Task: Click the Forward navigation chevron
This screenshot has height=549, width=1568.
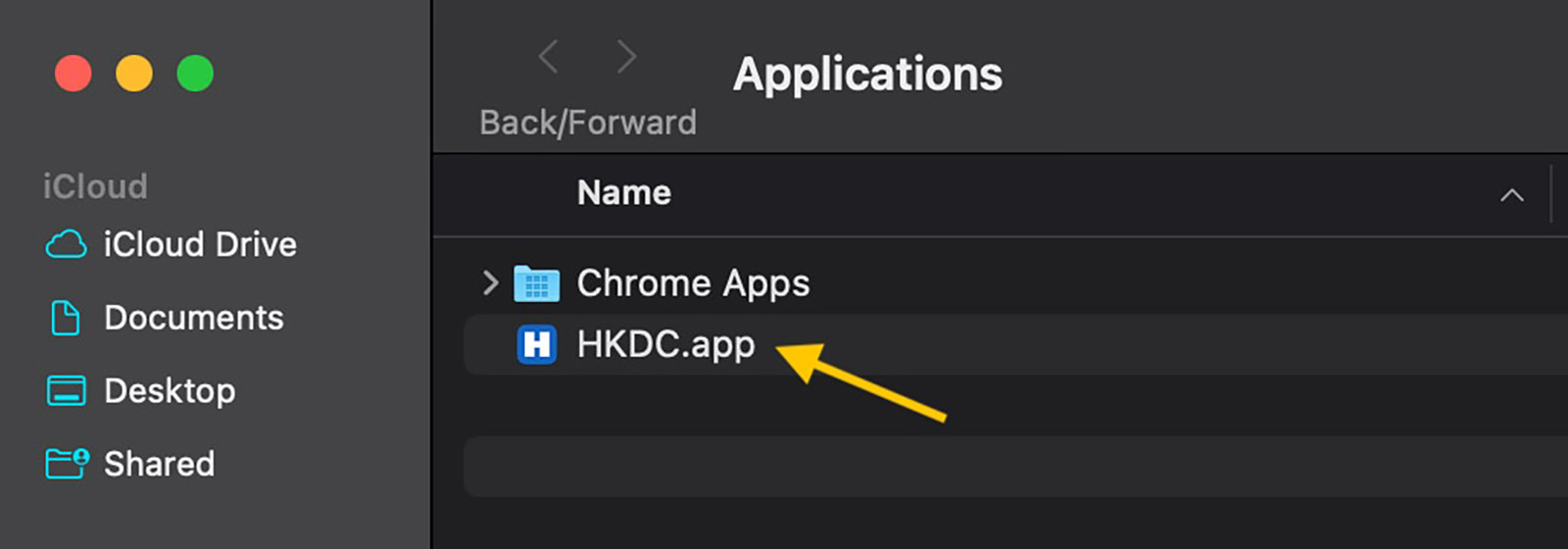Action: [x=627, y=57]
